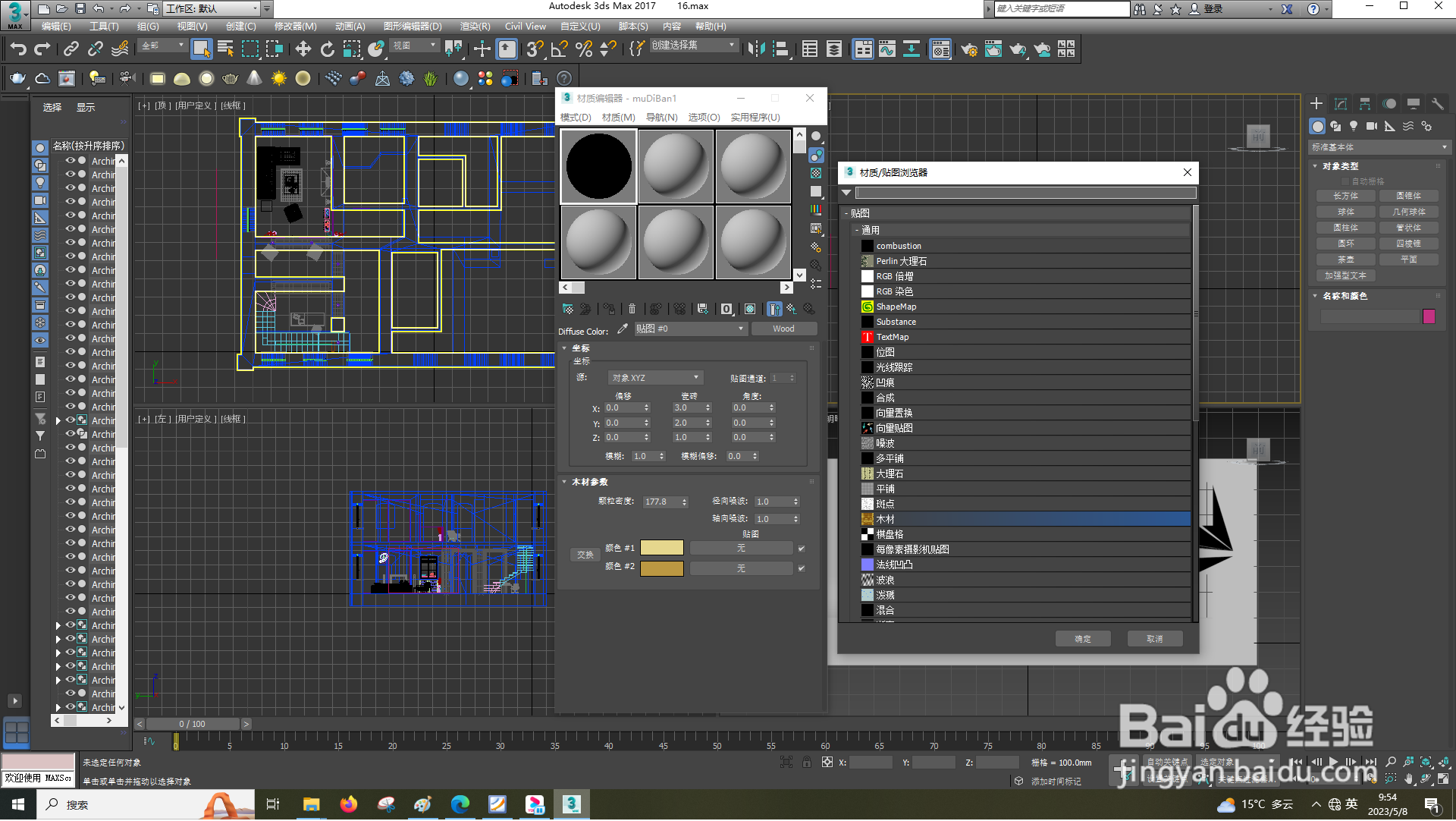Toggle visibility eye of first Archi object

[70, 161]
